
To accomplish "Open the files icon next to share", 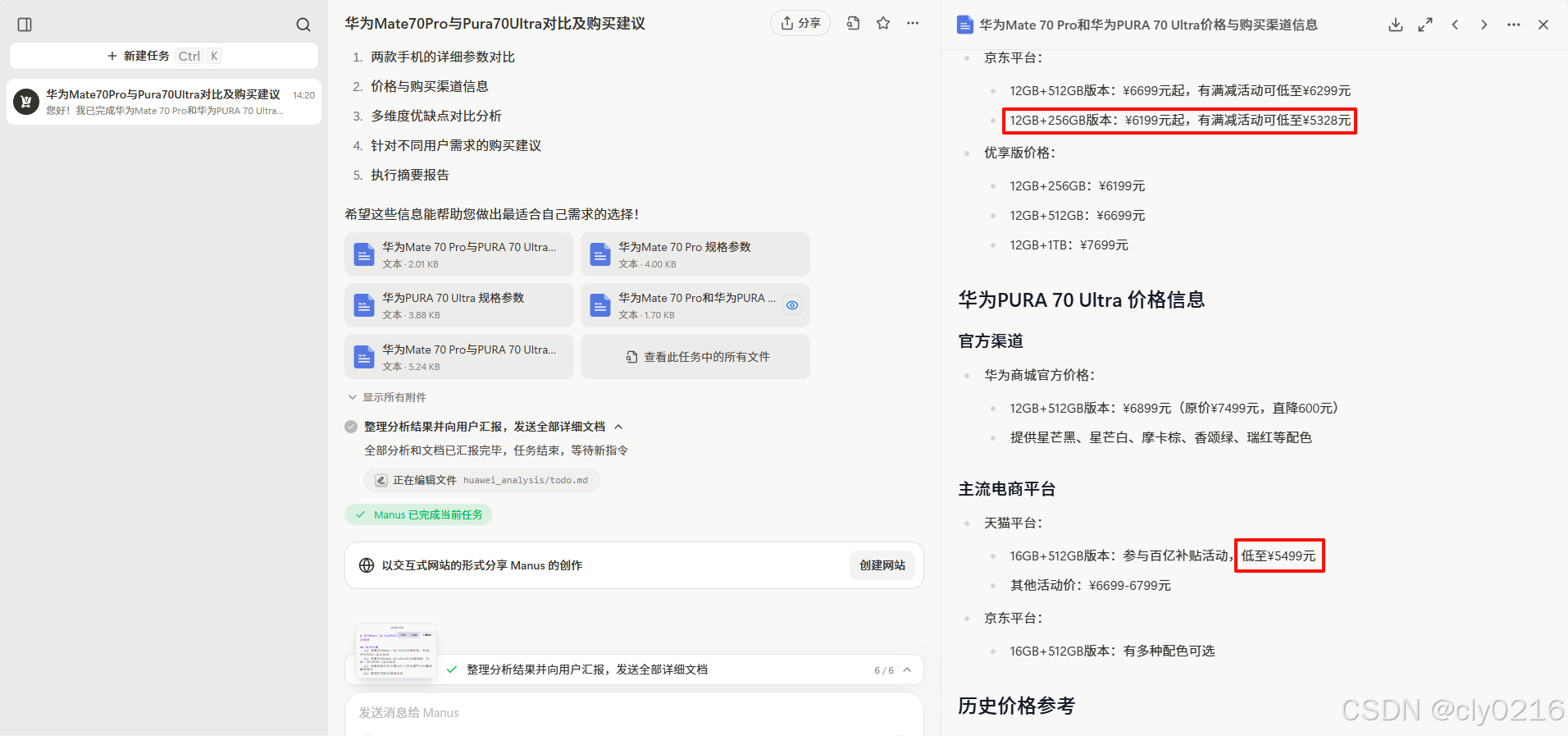I will 853,23.
